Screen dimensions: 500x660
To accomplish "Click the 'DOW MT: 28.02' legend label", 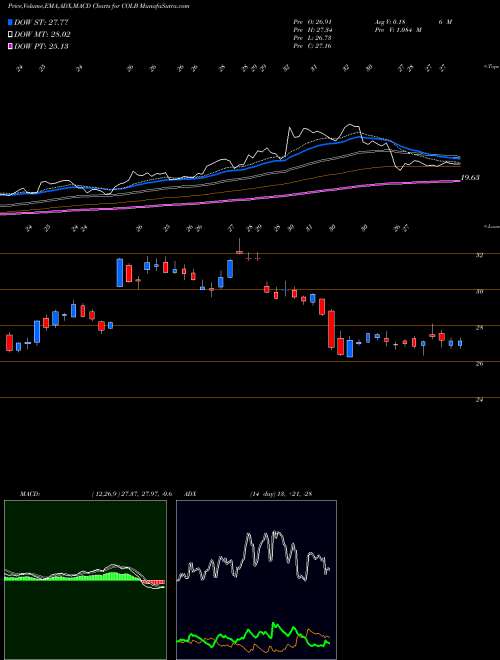I will [42, 35].
